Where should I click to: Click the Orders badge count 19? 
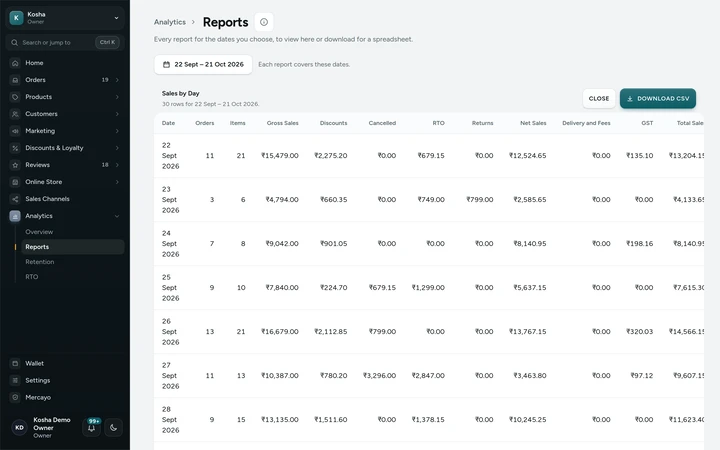[105, 80]
